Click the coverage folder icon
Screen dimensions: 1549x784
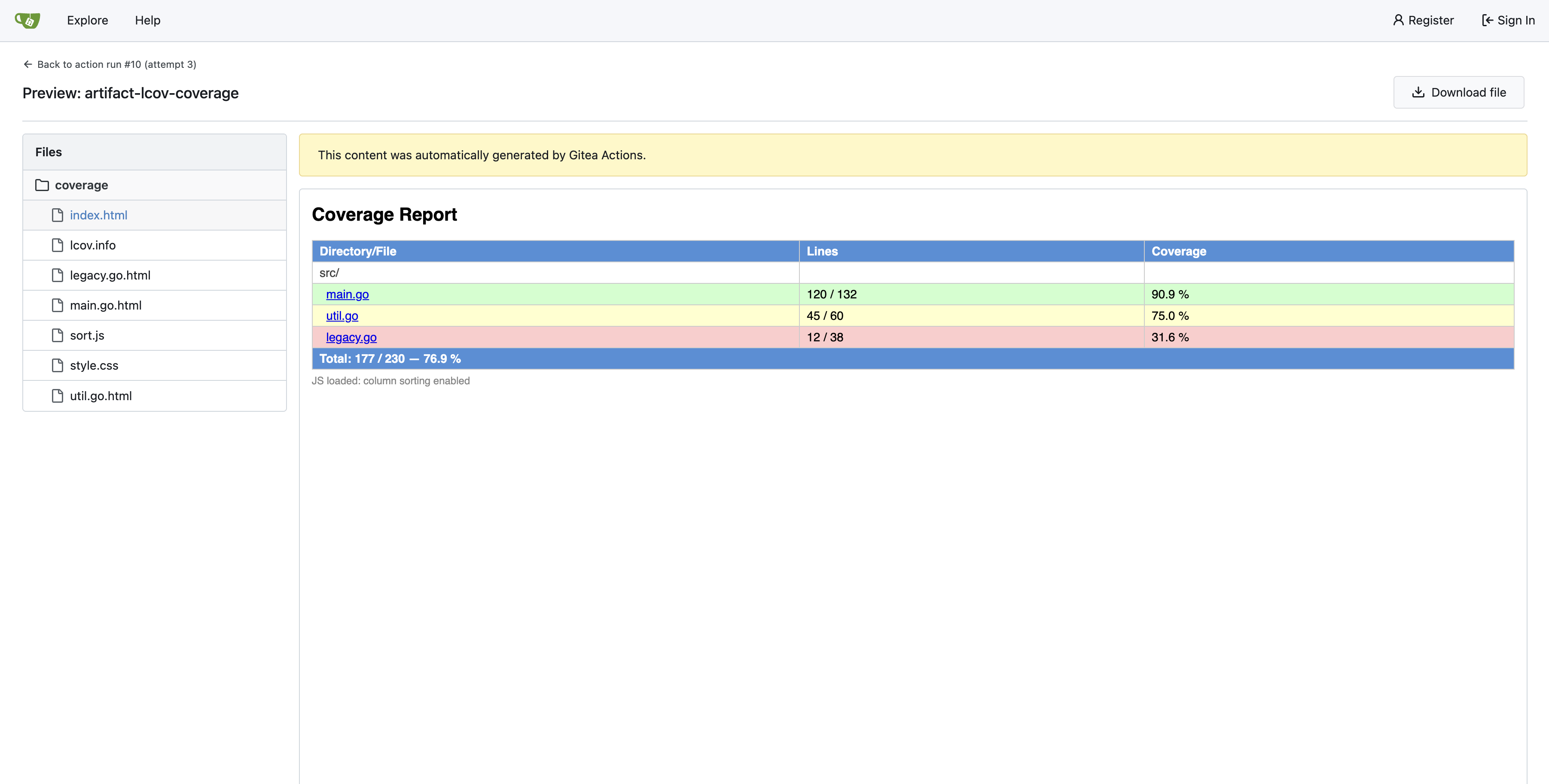tap(42, 185)
